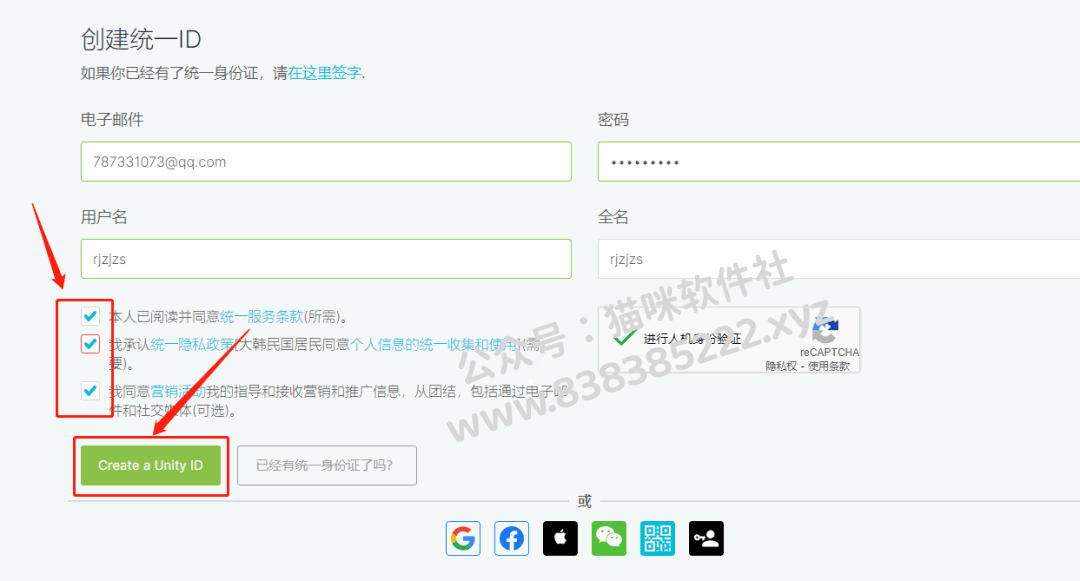Open the 在这里签字 sign-in link
The width and height of the screenshot is (1080, 581).
pos(324,73)
